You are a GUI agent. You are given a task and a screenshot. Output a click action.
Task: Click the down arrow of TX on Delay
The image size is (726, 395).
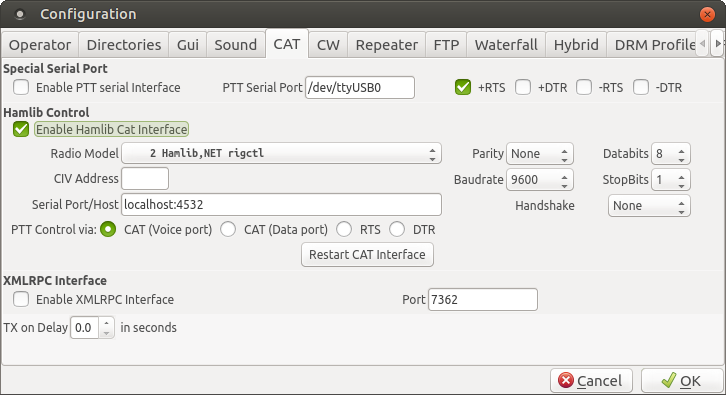coord(106,333)
